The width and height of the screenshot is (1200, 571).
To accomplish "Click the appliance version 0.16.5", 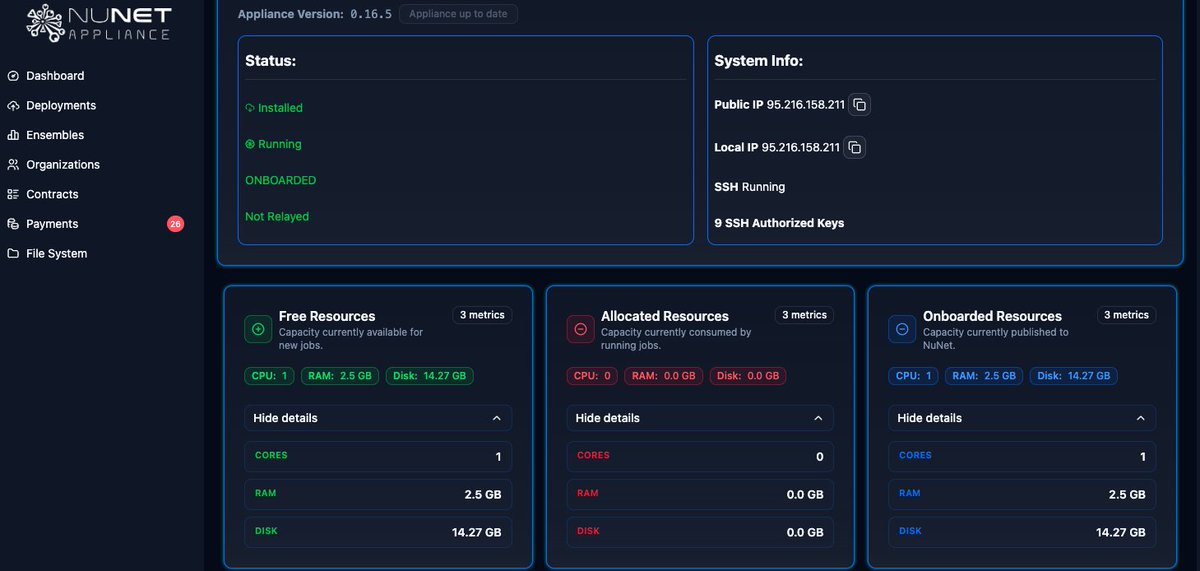I will point(371,14).
